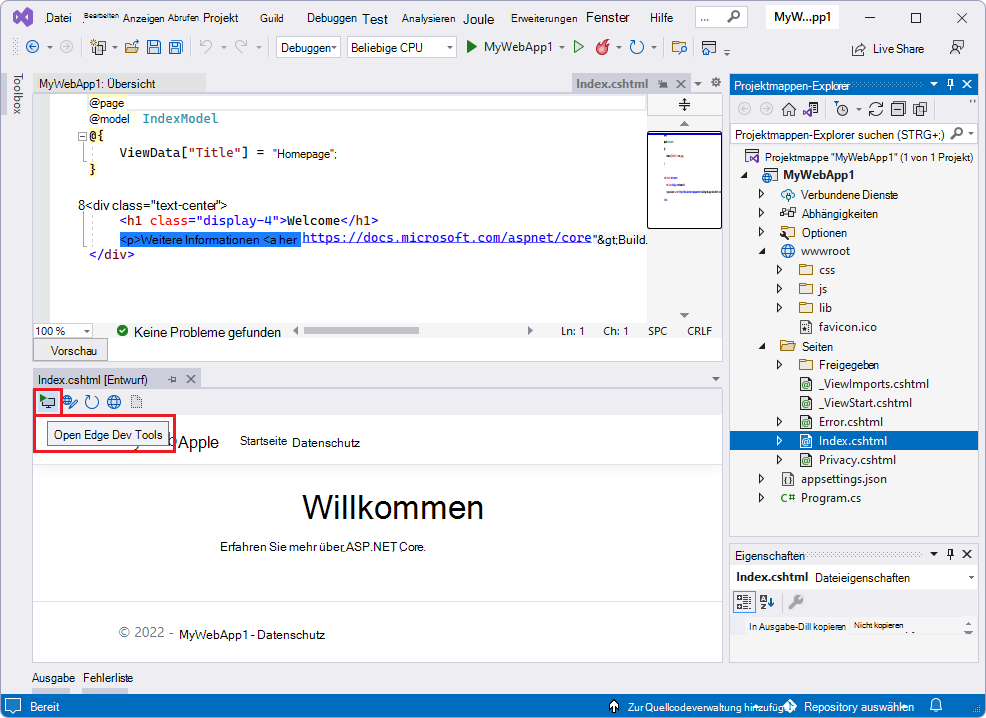Pin the Index.cshtml Entwurf panel
The image size is (986, 718).
click(170, 379)
